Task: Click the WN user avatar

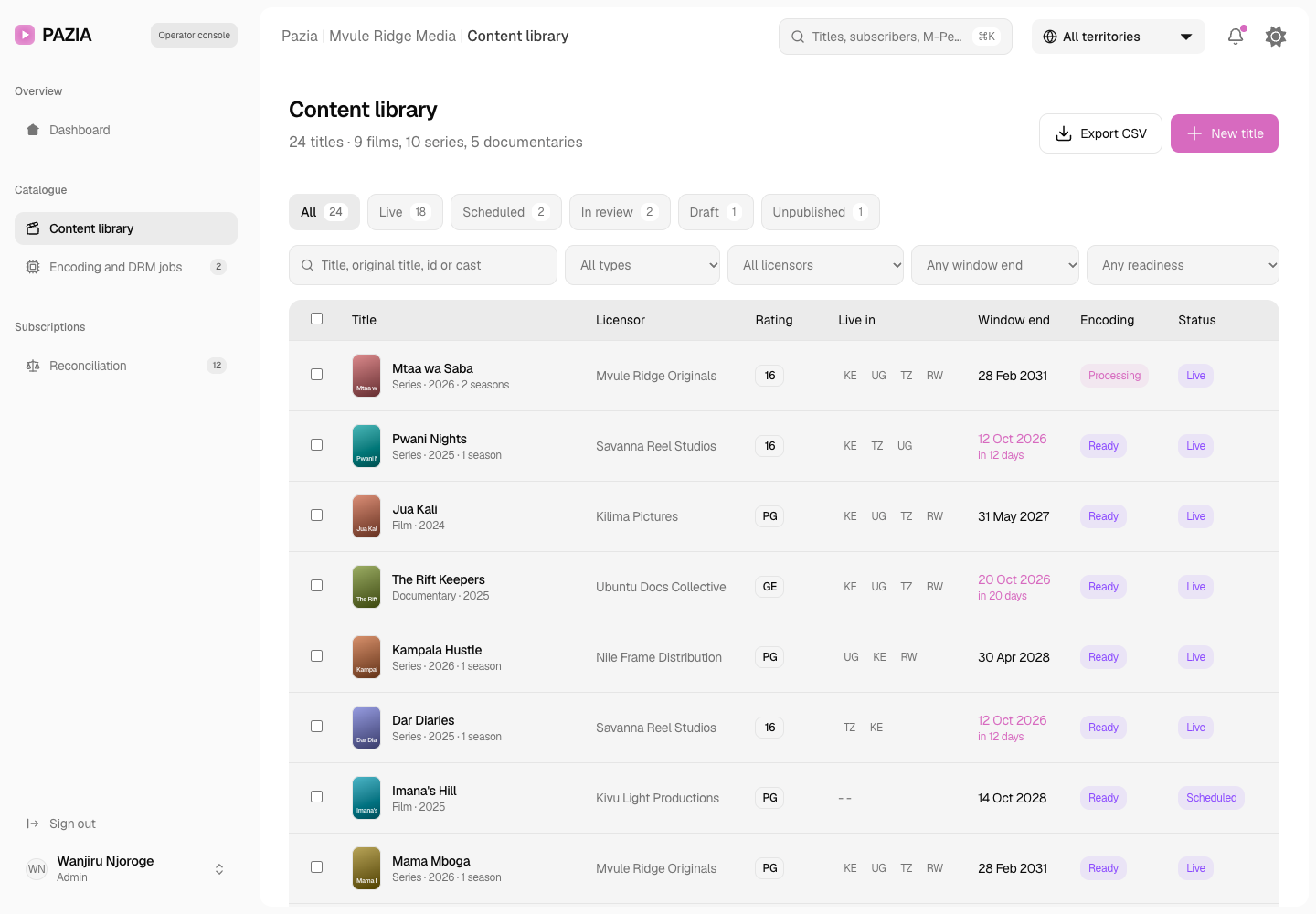Action: [37, 869]
